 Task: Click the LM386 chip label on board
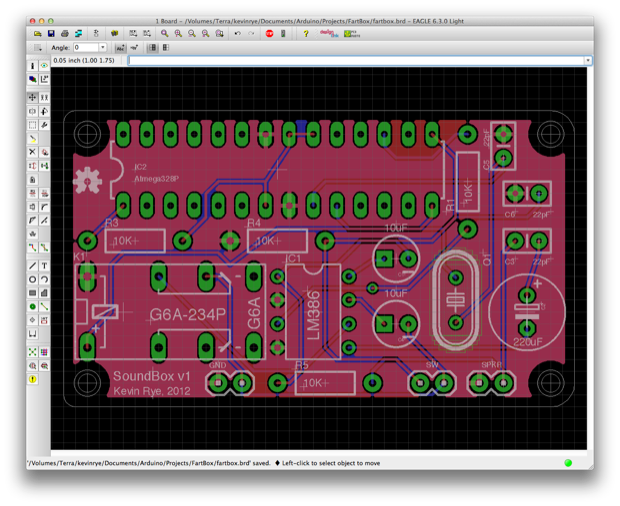[x=314, y=315]
